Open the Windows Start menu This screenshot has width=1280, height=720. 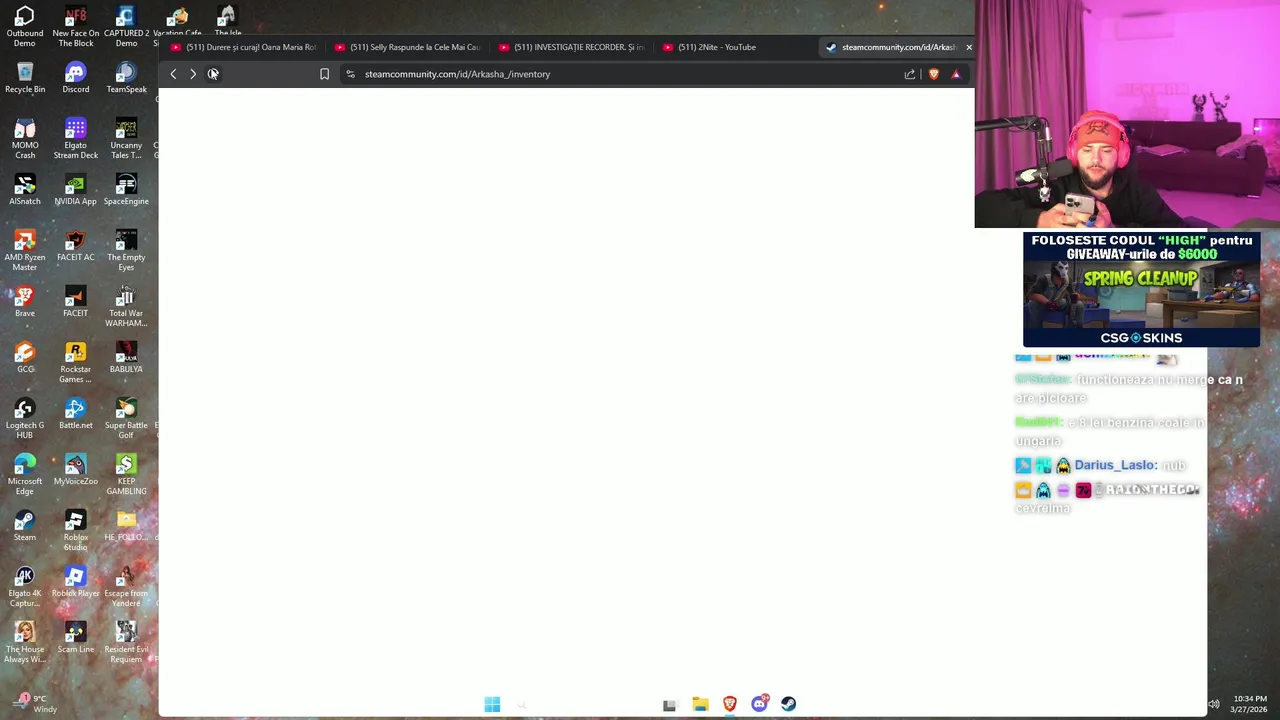492,704
